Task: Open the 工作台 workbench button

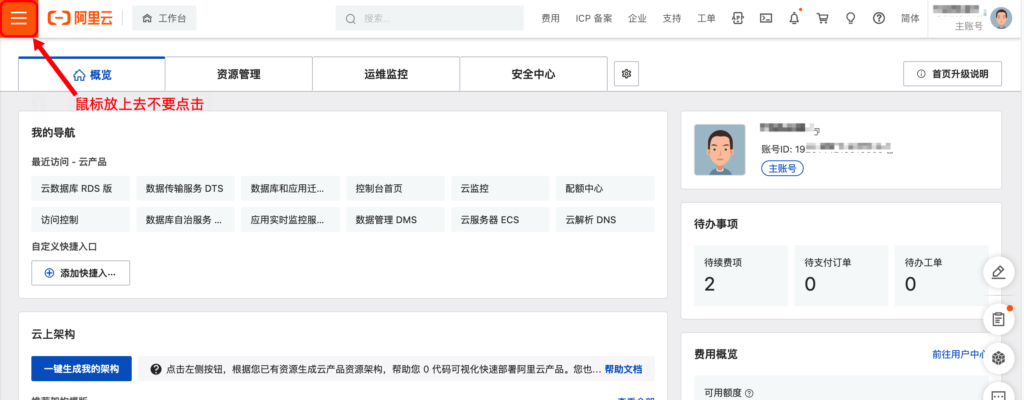Action: pyautogui.click(x=164, y=18)
